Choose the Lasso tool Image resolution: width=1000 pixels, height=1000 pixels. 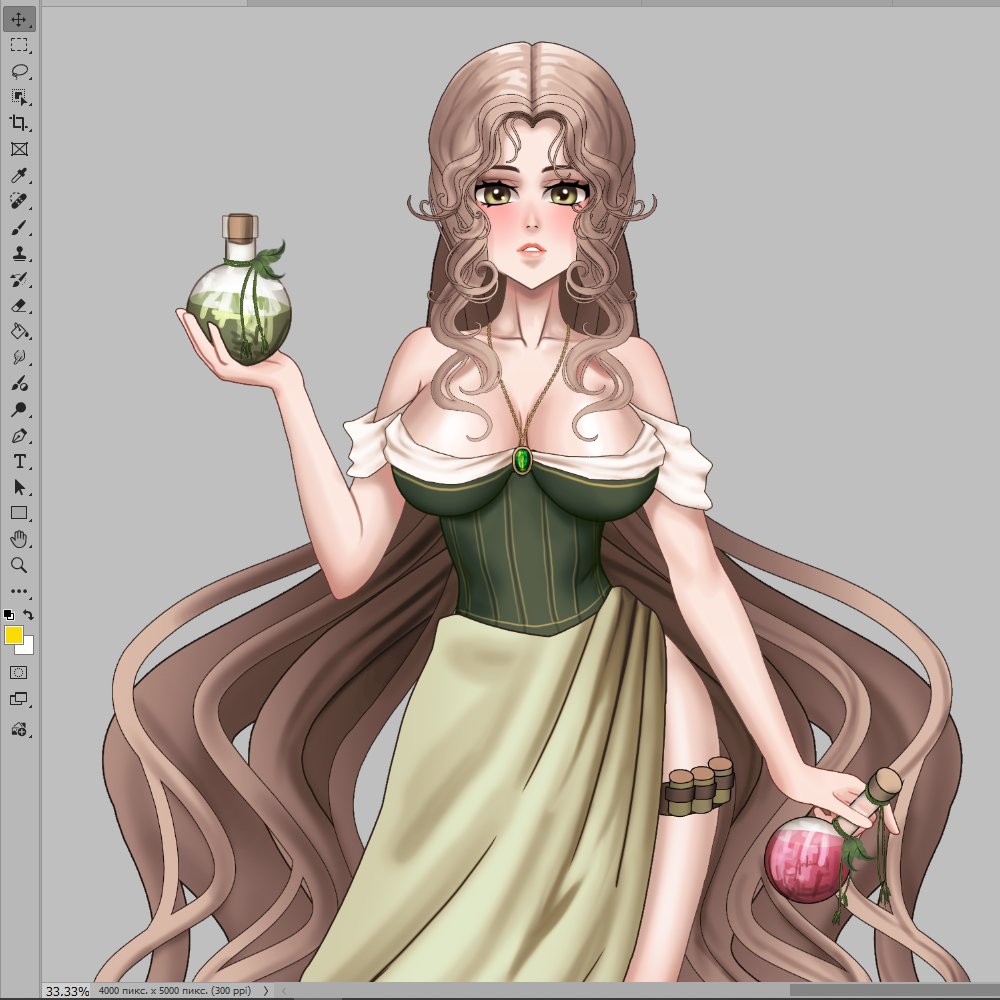pyautogui.click(x=19, y=71)
